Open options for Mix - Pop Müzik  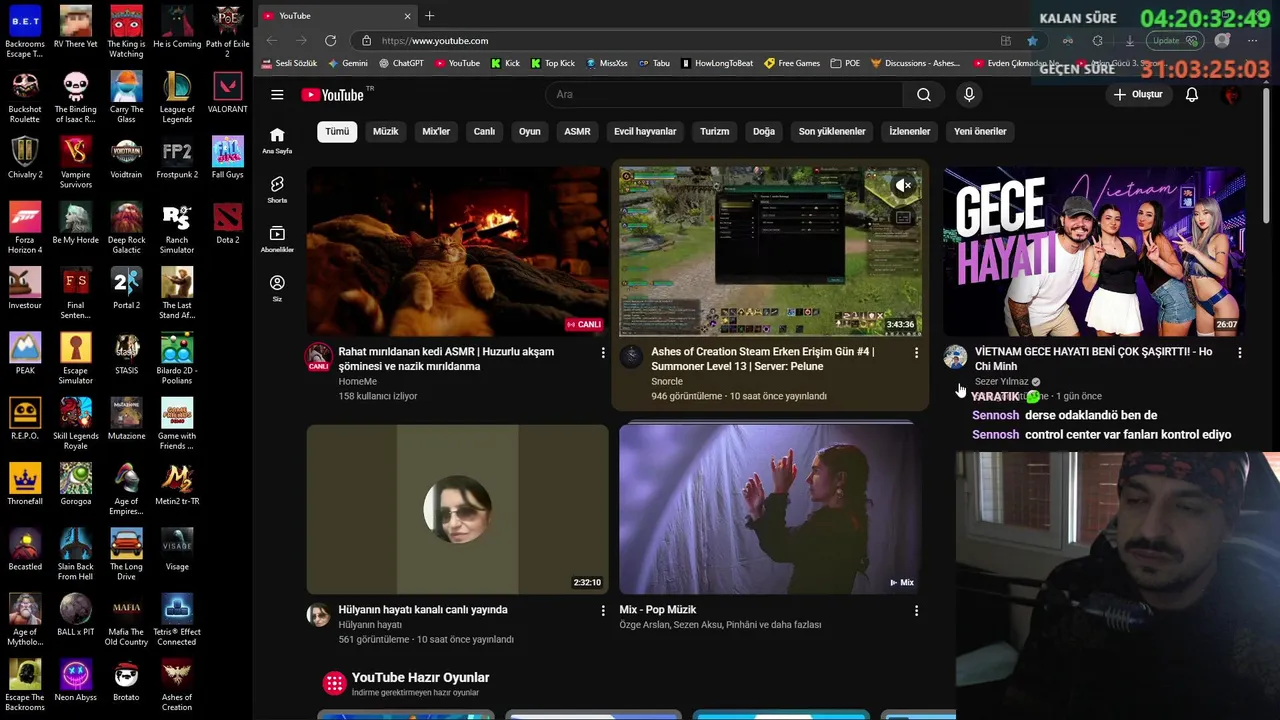(x=916, y=611)
